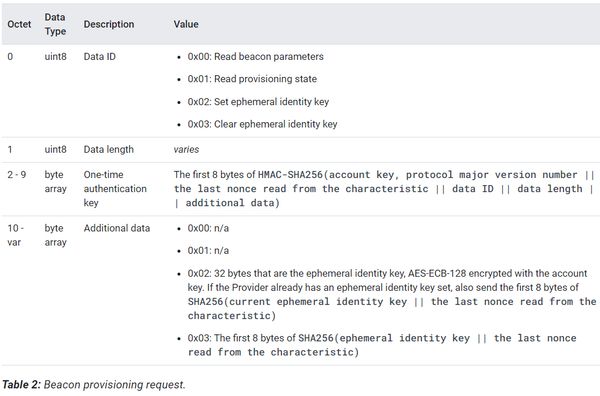This screenshot has width=600, height=396.
Task: Click the italic 'varies' value
Action: pos(186,149)
